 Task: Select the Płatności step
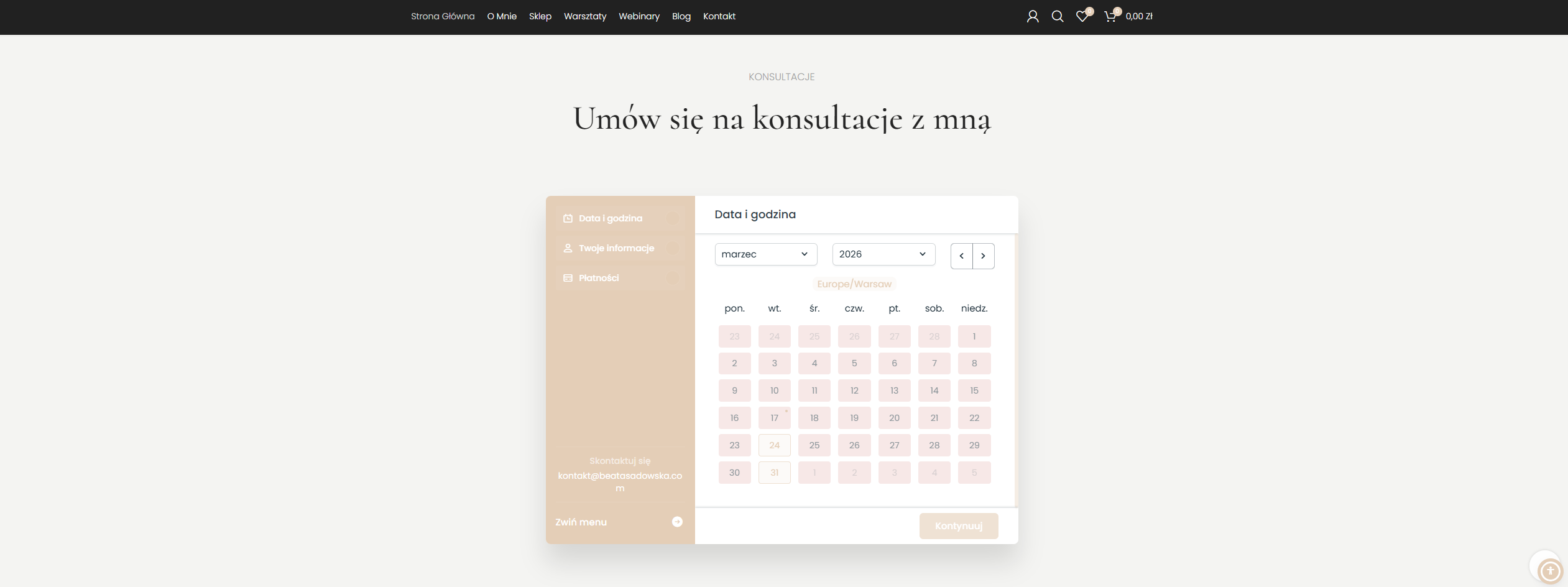point(599,278)
